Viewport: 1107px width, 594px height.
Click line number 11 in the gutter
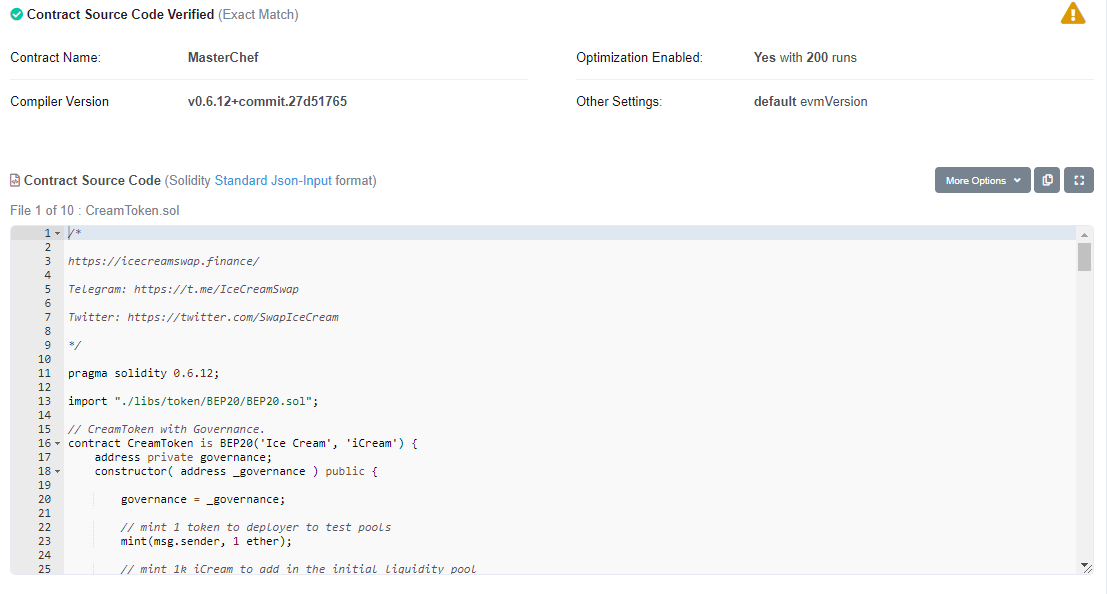(44, 373)
